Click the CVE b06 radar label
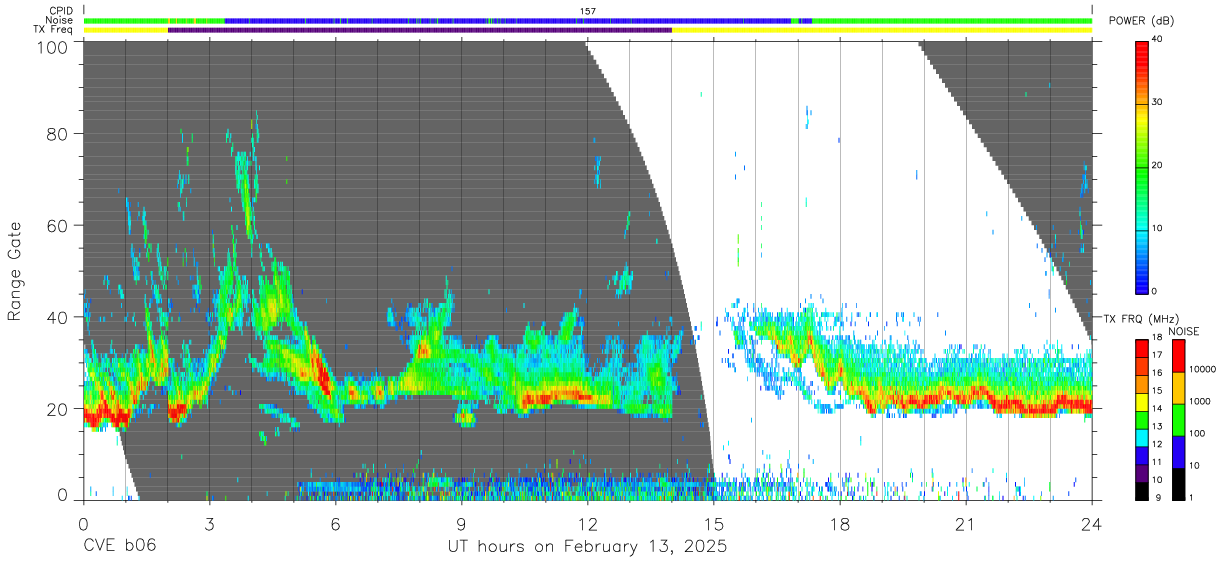 [x=120, y=547]
